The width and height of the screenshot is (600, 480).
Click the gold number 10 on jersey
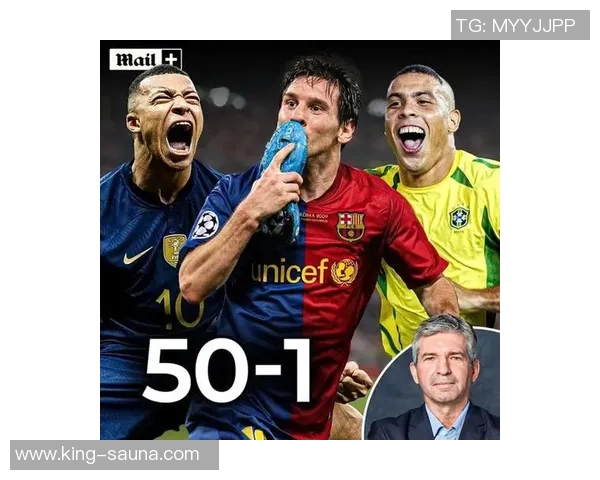coord(180,309)
